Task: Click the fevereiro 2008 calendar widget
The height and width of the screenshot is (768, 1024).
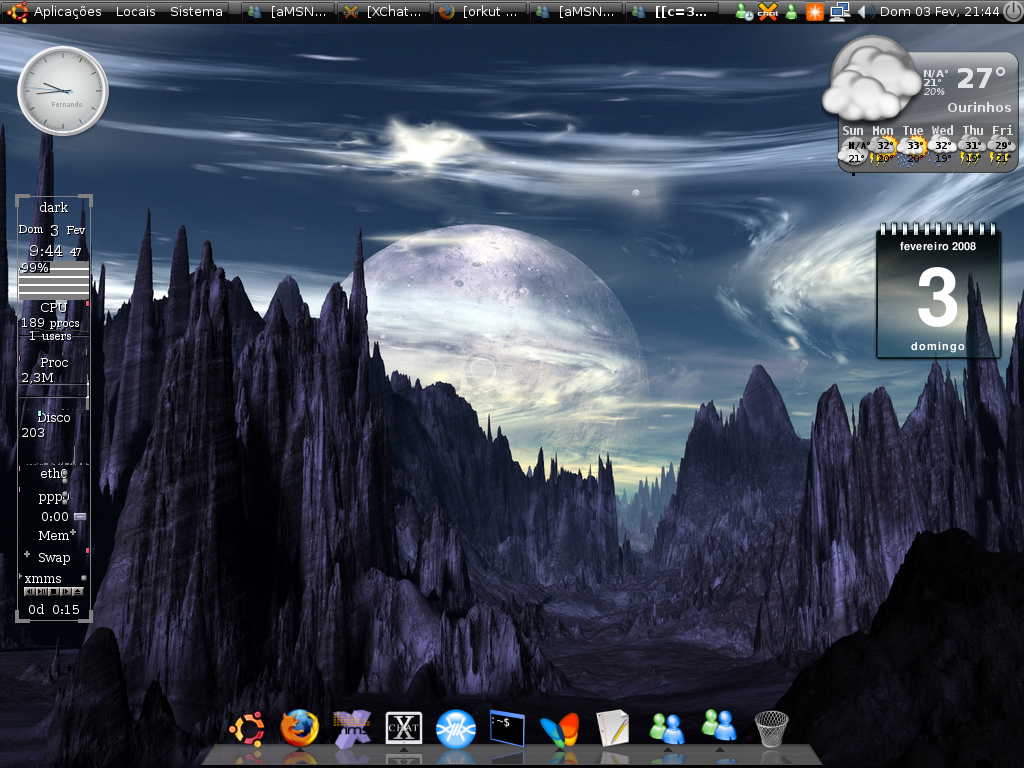Action: 938,291
